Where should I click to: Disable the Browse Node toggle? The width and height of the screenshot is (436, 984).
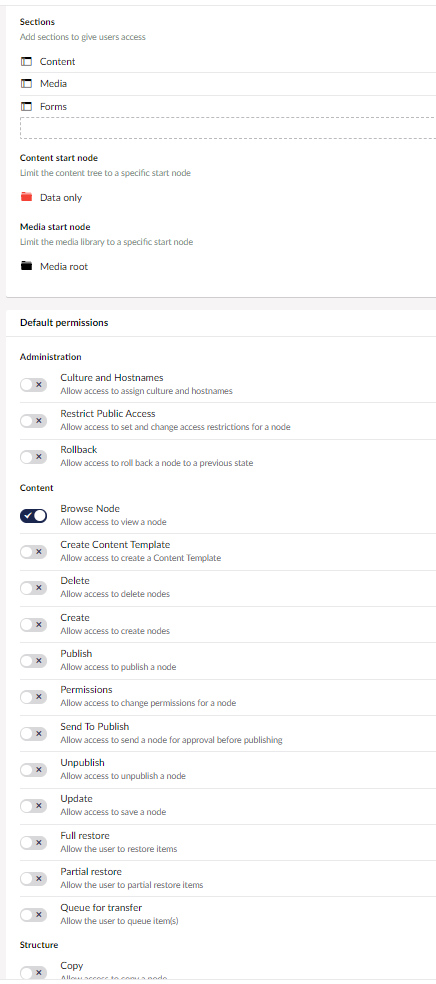pyautogui.click(x=33, y=516)
